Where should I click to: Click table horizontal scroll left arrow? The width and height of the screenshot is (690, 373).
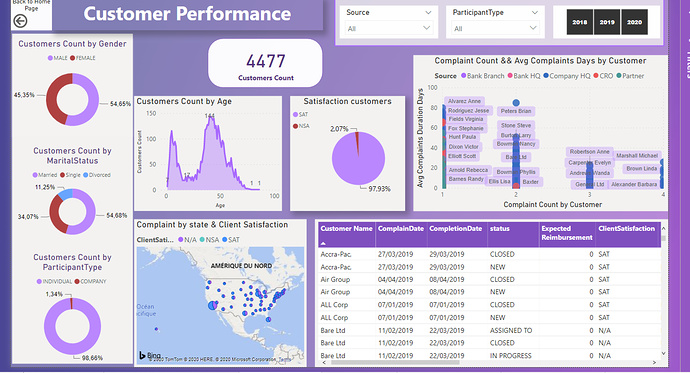point(324,362)
